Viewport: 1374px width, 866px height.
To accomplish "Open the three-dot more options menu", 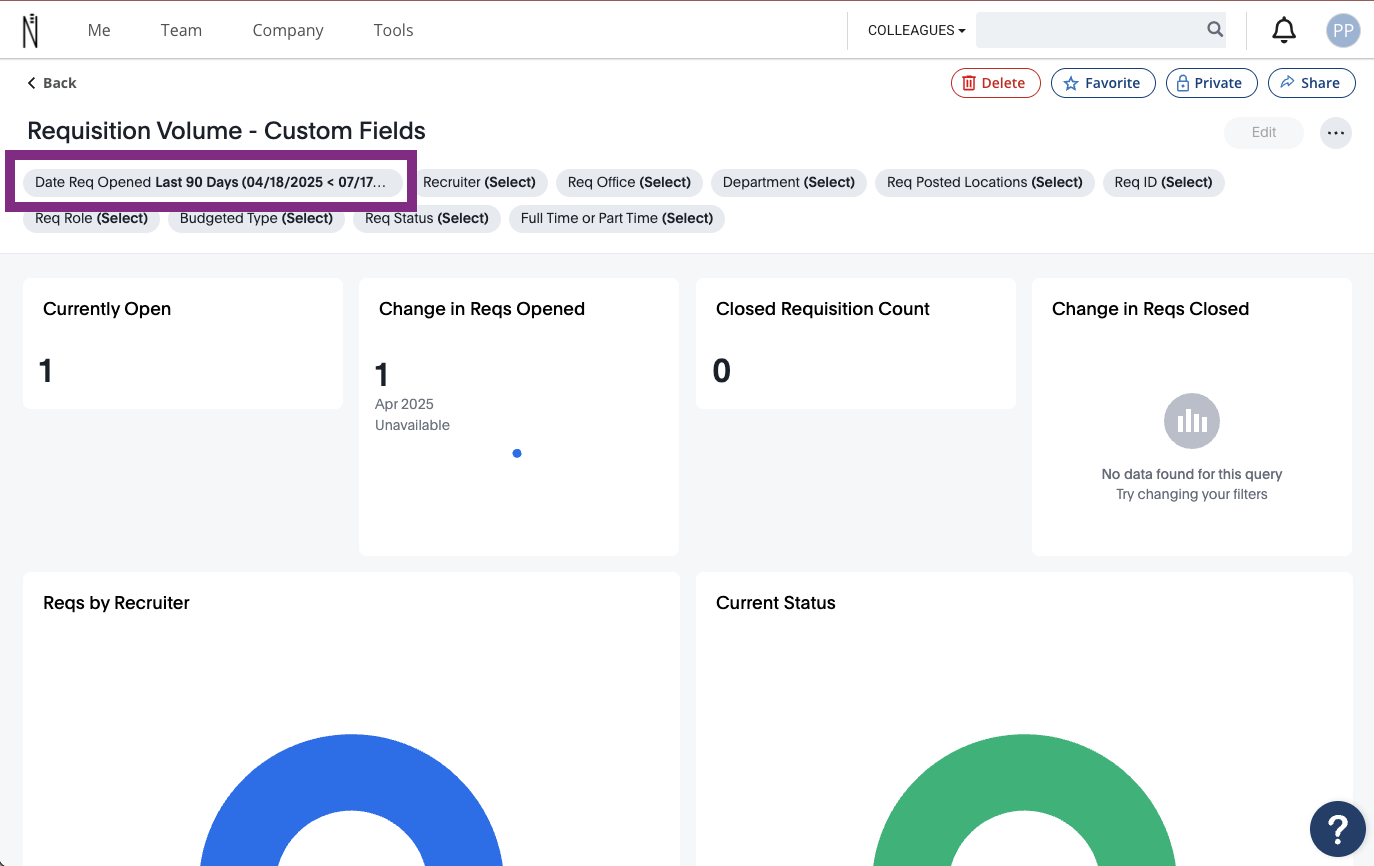I will coord(1336,133).
